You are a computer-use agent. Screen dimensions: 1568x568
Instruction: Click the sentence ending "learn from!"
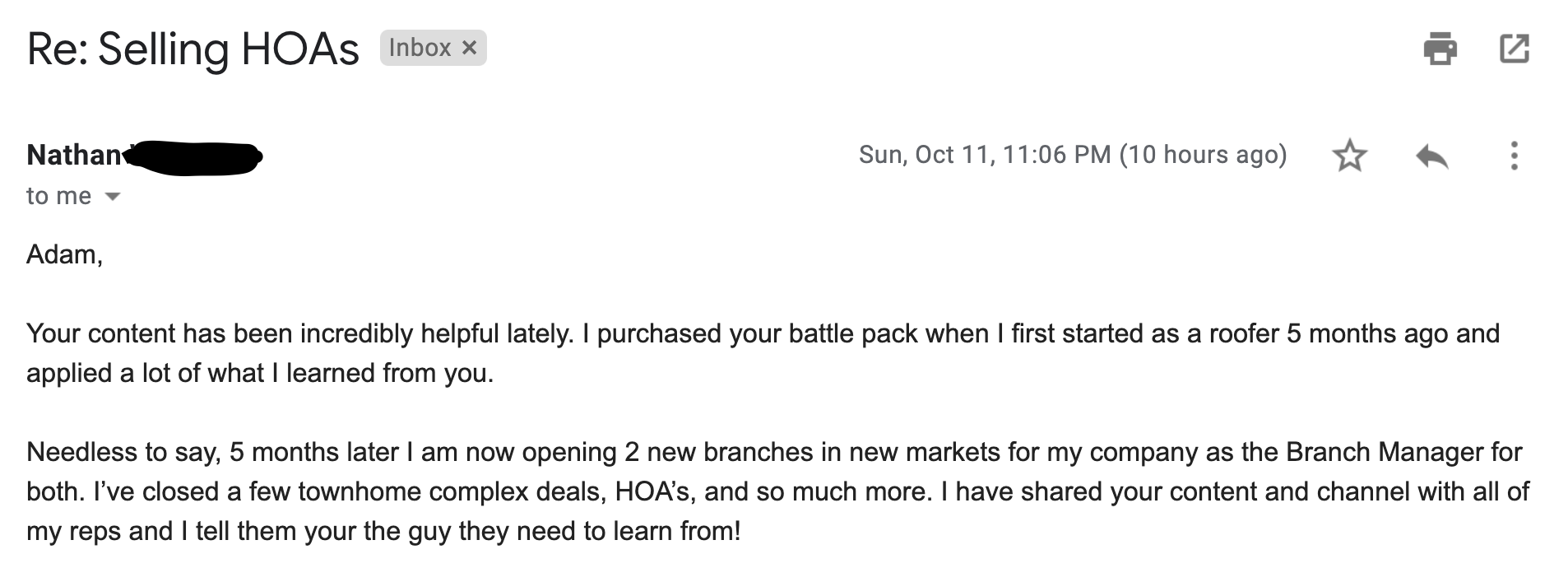click(x=383, y=531)
